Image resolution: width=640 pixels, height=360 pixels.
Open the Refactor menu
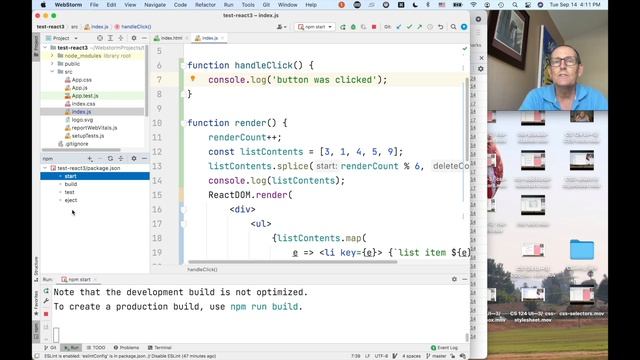[x=205, y=5]
